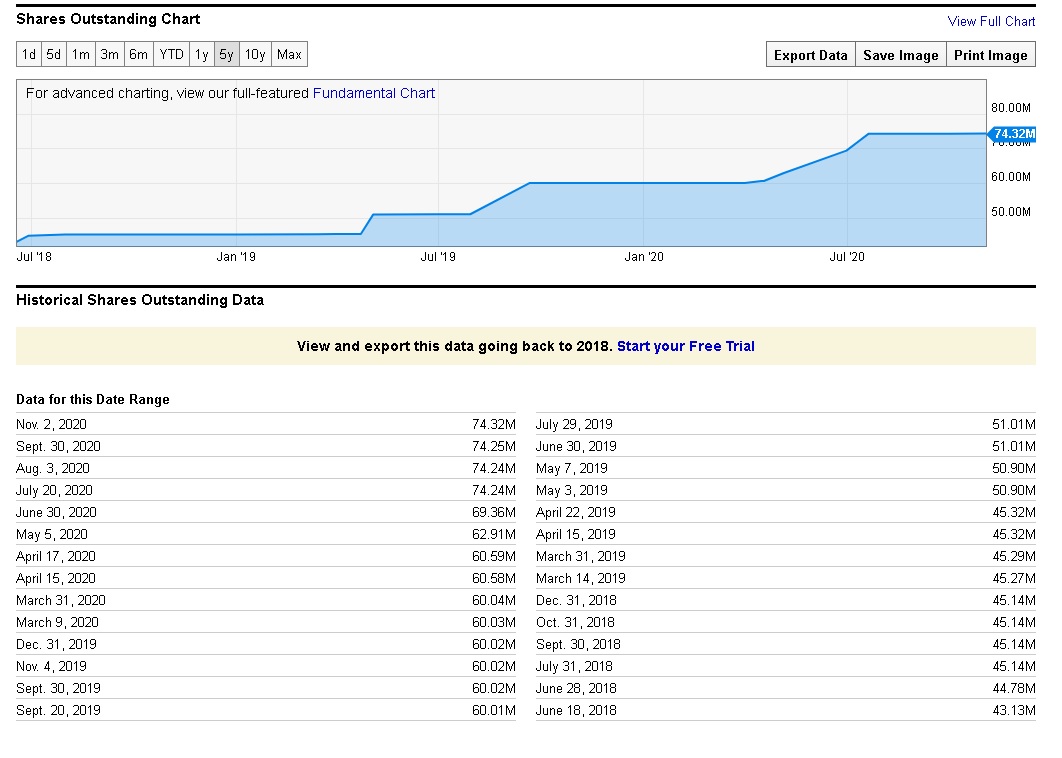Open the Fundamental Chart link

(x=374, y=93)
